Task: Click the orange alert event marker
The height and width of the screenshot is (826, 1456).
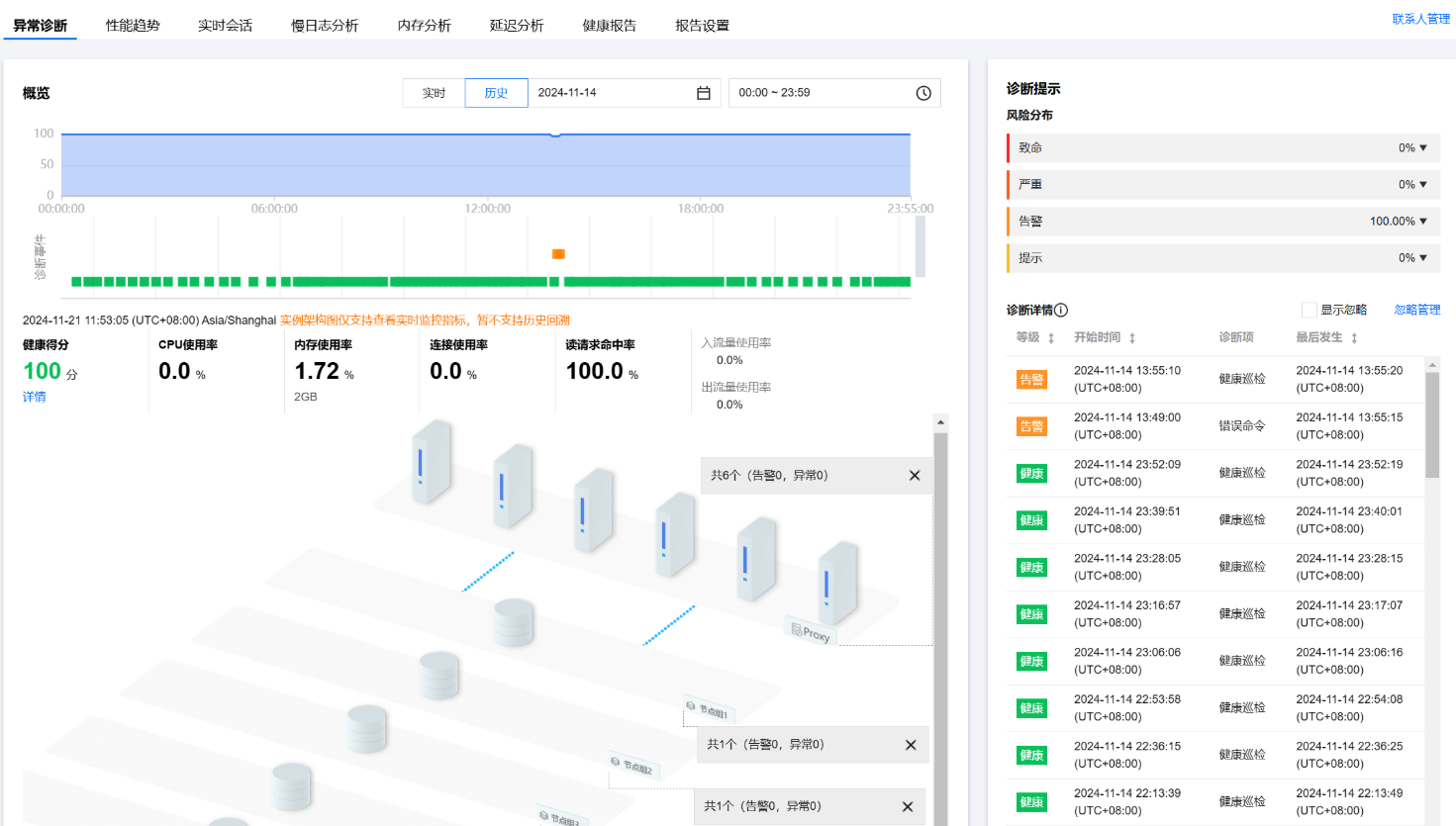Action: [558, 254]
